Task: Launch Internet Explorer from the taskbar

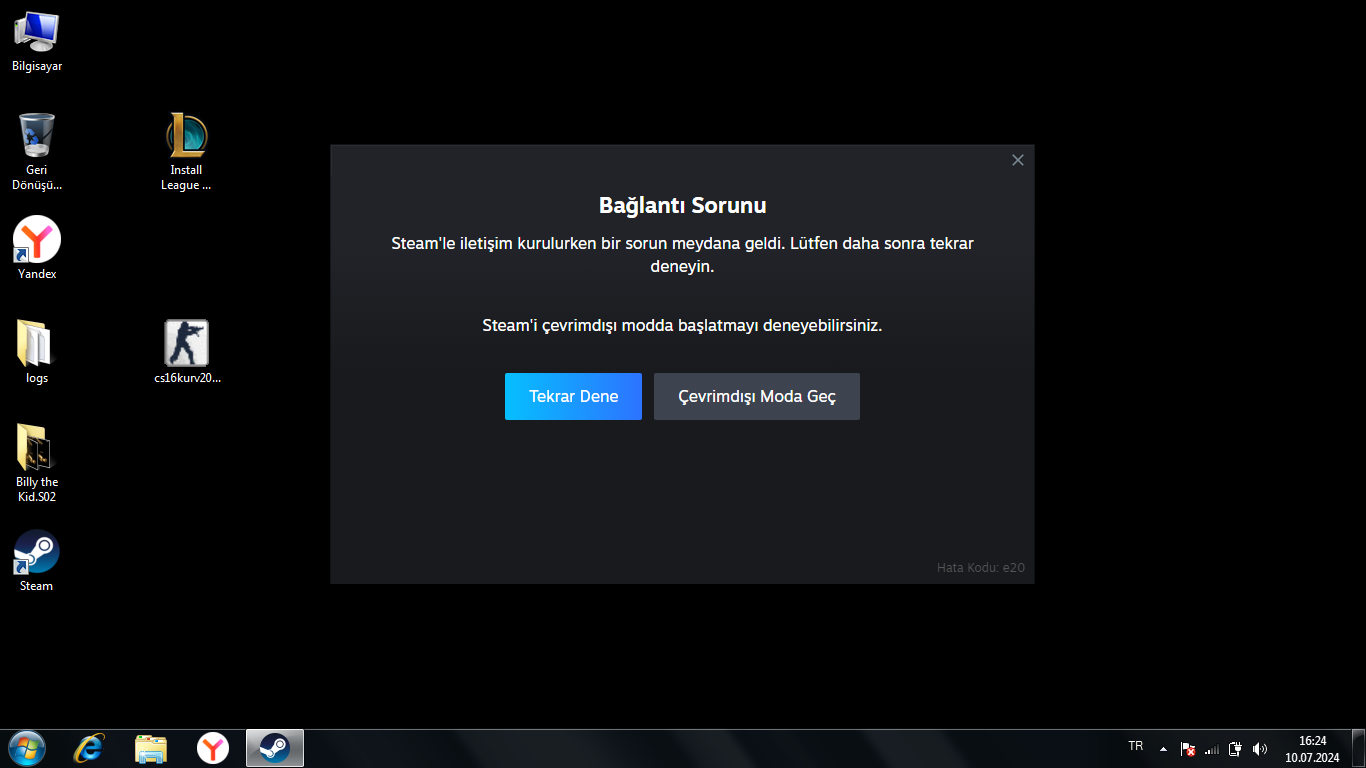Action: [x=90, y=748]
